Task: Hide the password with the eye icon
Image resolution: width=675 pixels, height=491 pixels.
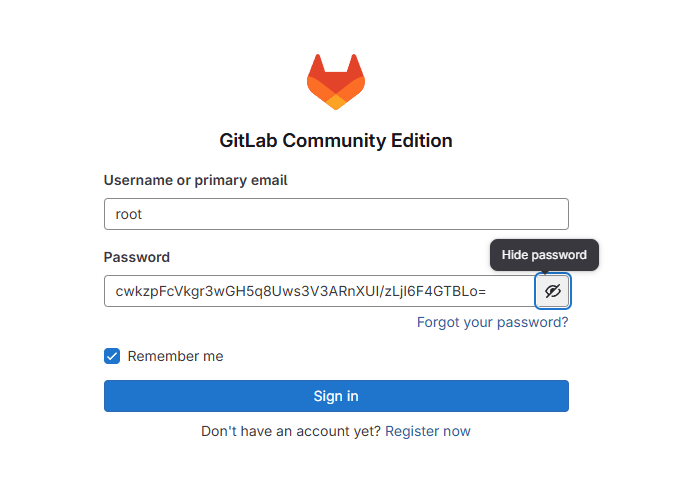Action: [553, 291]
